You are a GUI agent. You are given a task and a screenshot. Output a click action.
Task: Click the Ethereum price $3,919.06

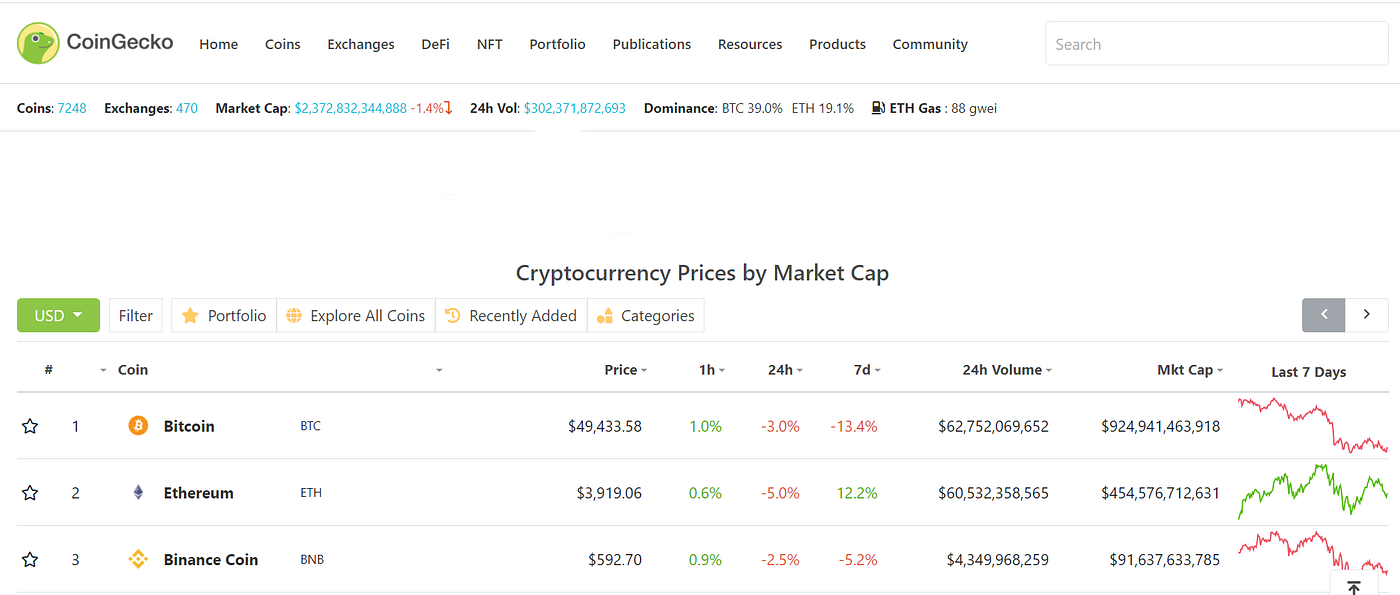[609, 493]
